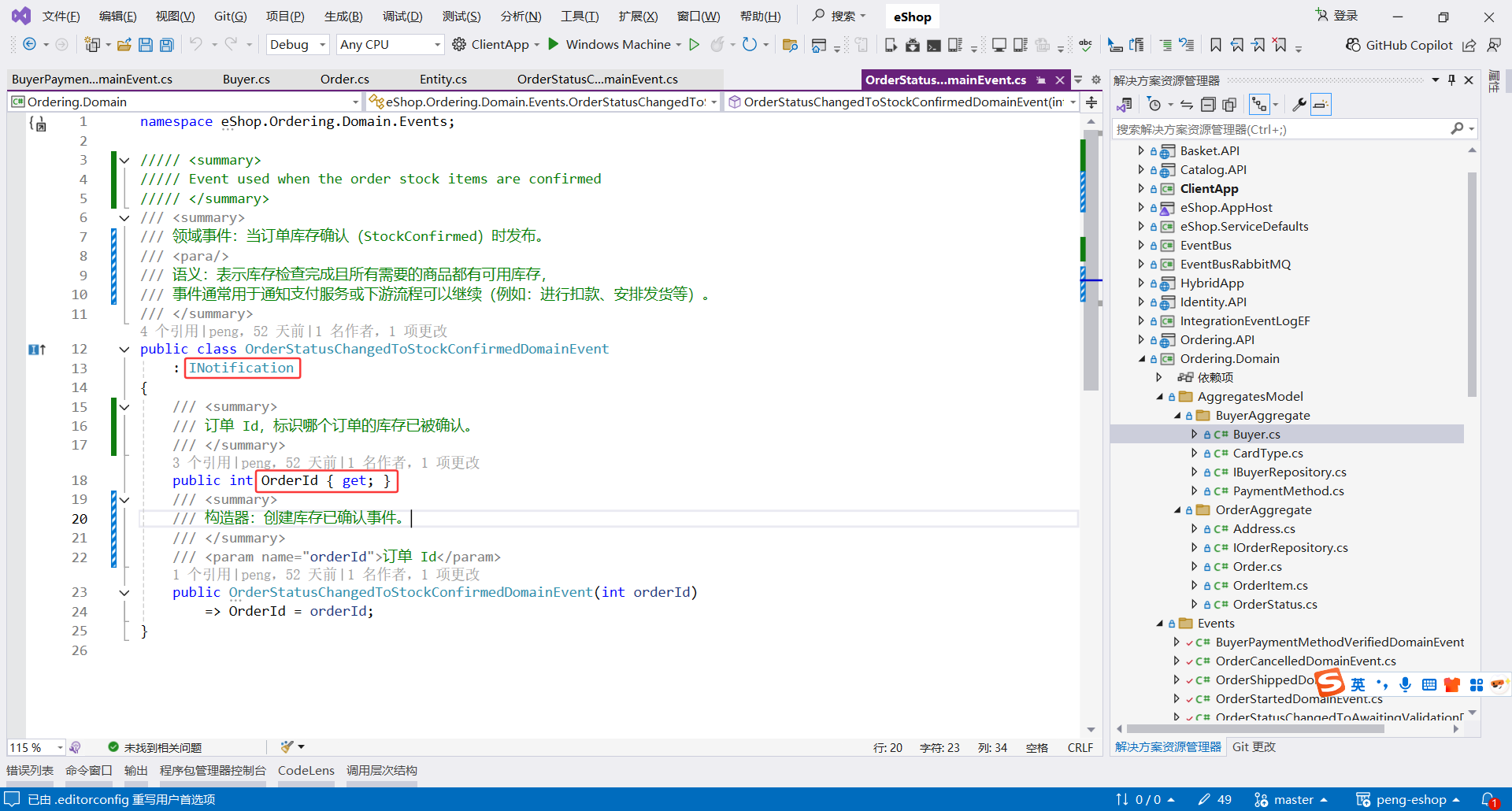Click the New Project toolbar icon
This screenshot has width=1512, height=811.
[93, 45]
